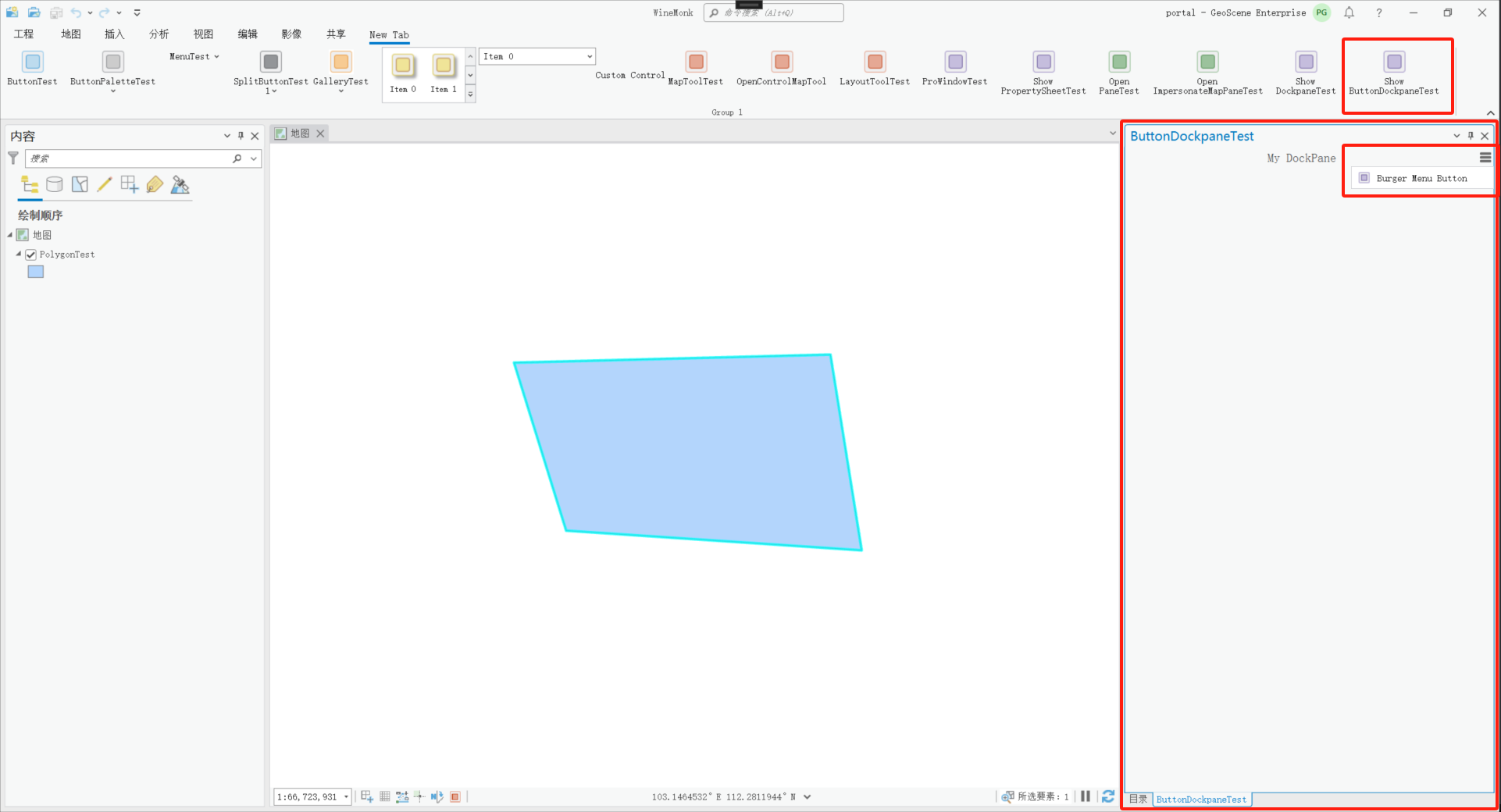Click the open project quick access icon

click(34, 12)
